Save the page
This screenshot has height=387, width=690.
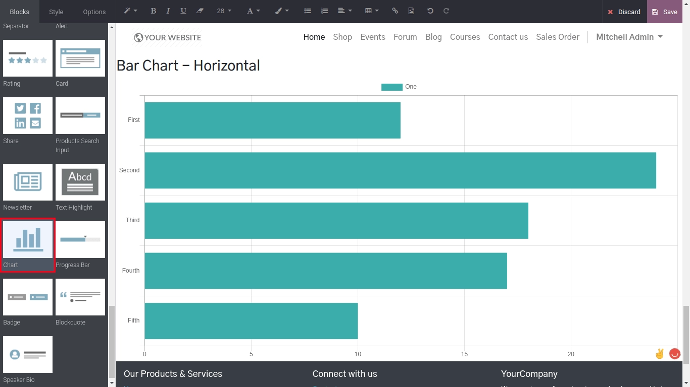click(664, 11)
